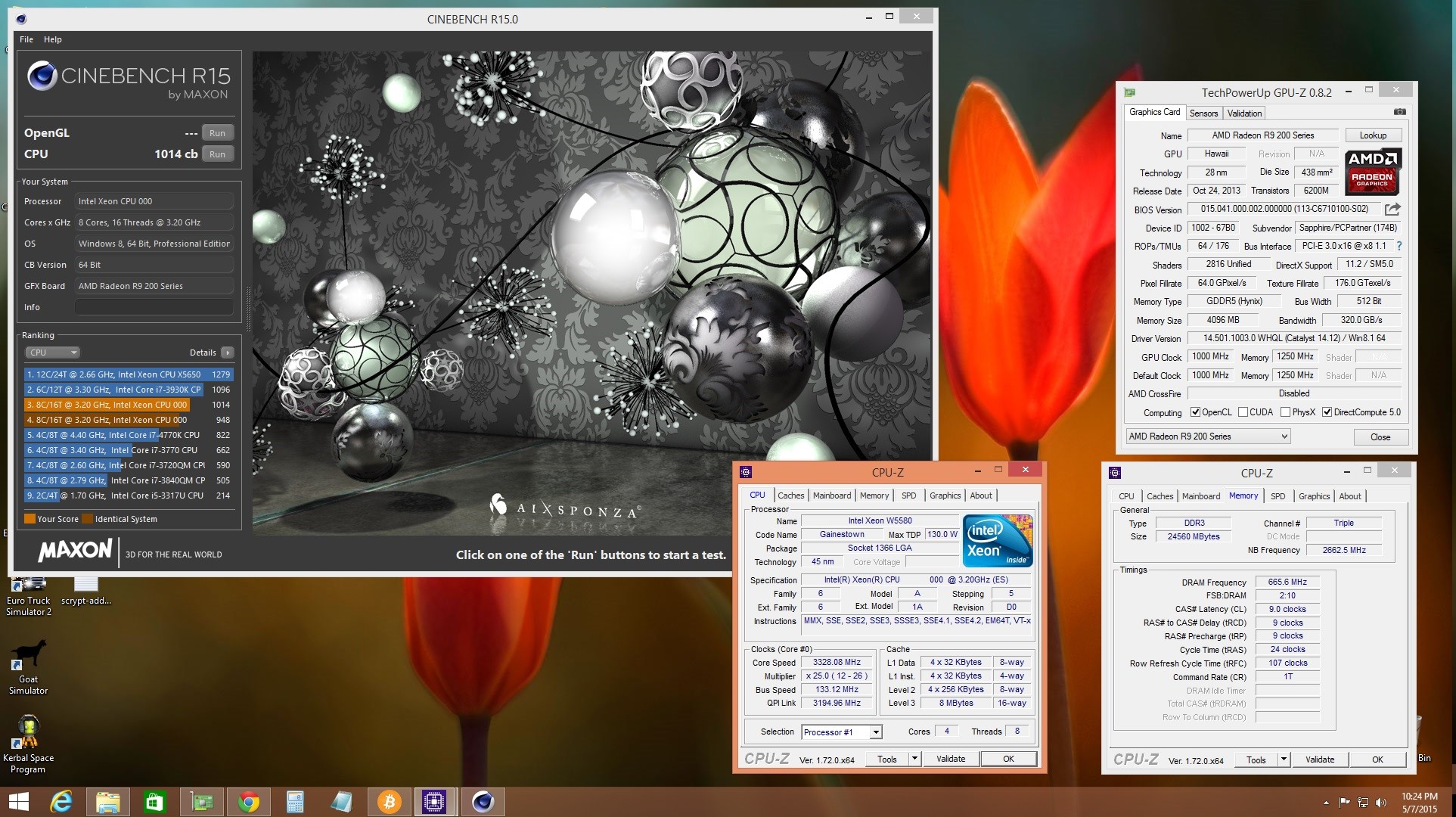Click the volume icon in system tray

tap(1382, 803)
